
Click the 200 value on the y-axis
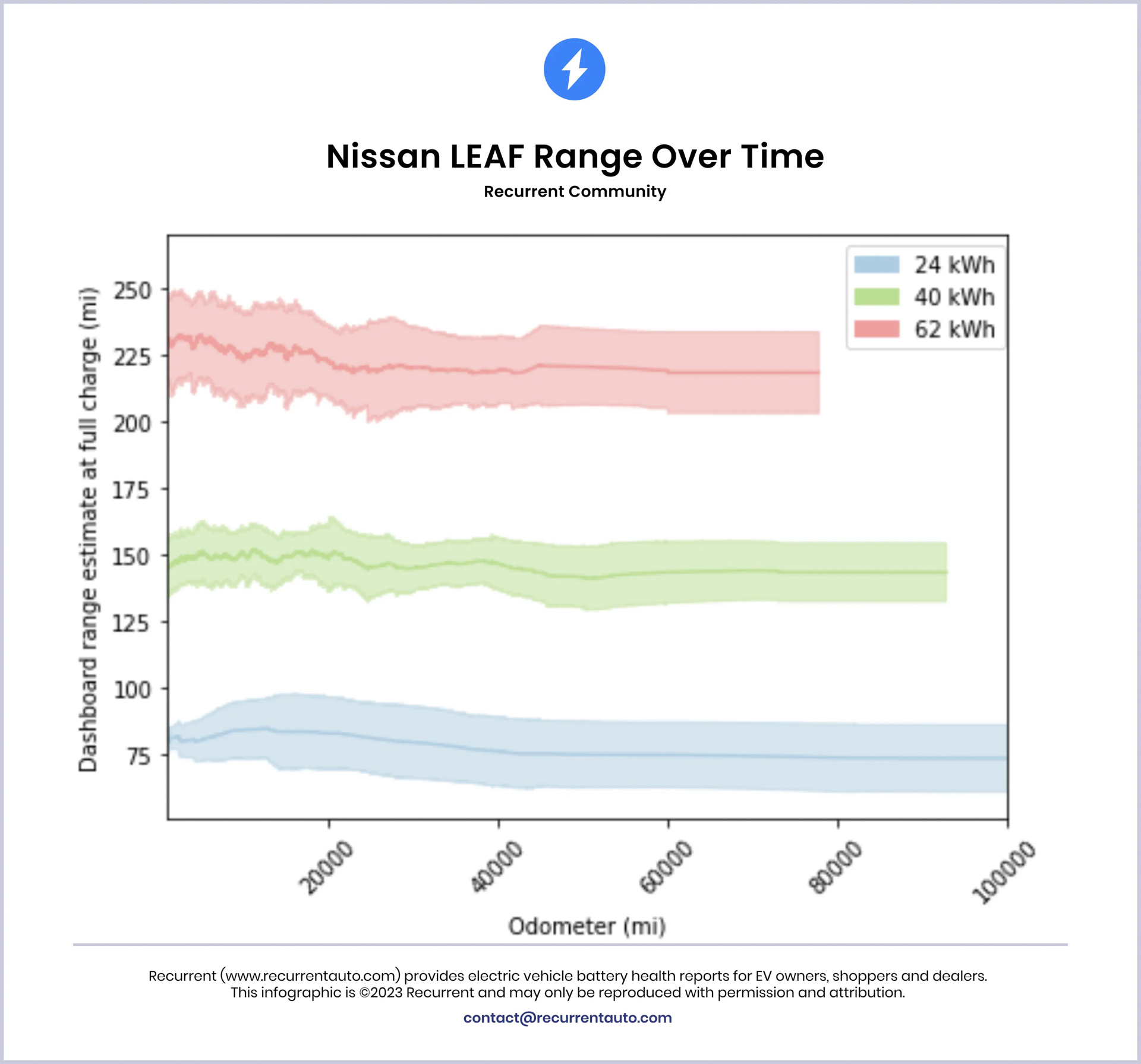tap(133, 424)
